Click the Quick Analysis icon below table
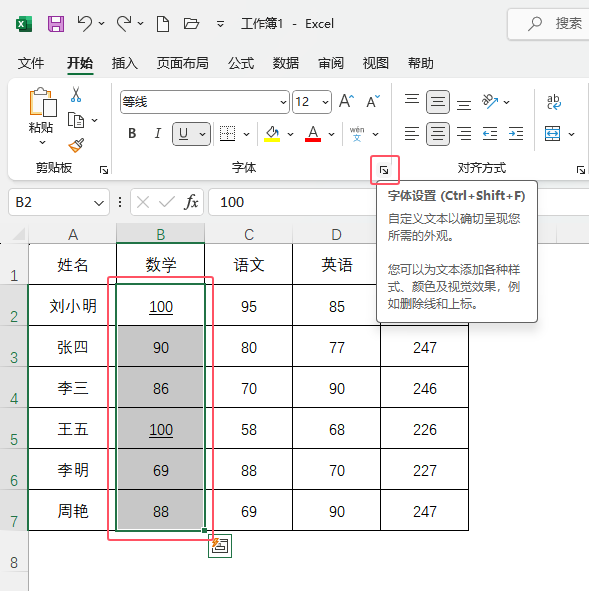 pyautogui.click(x=220, y=546)
